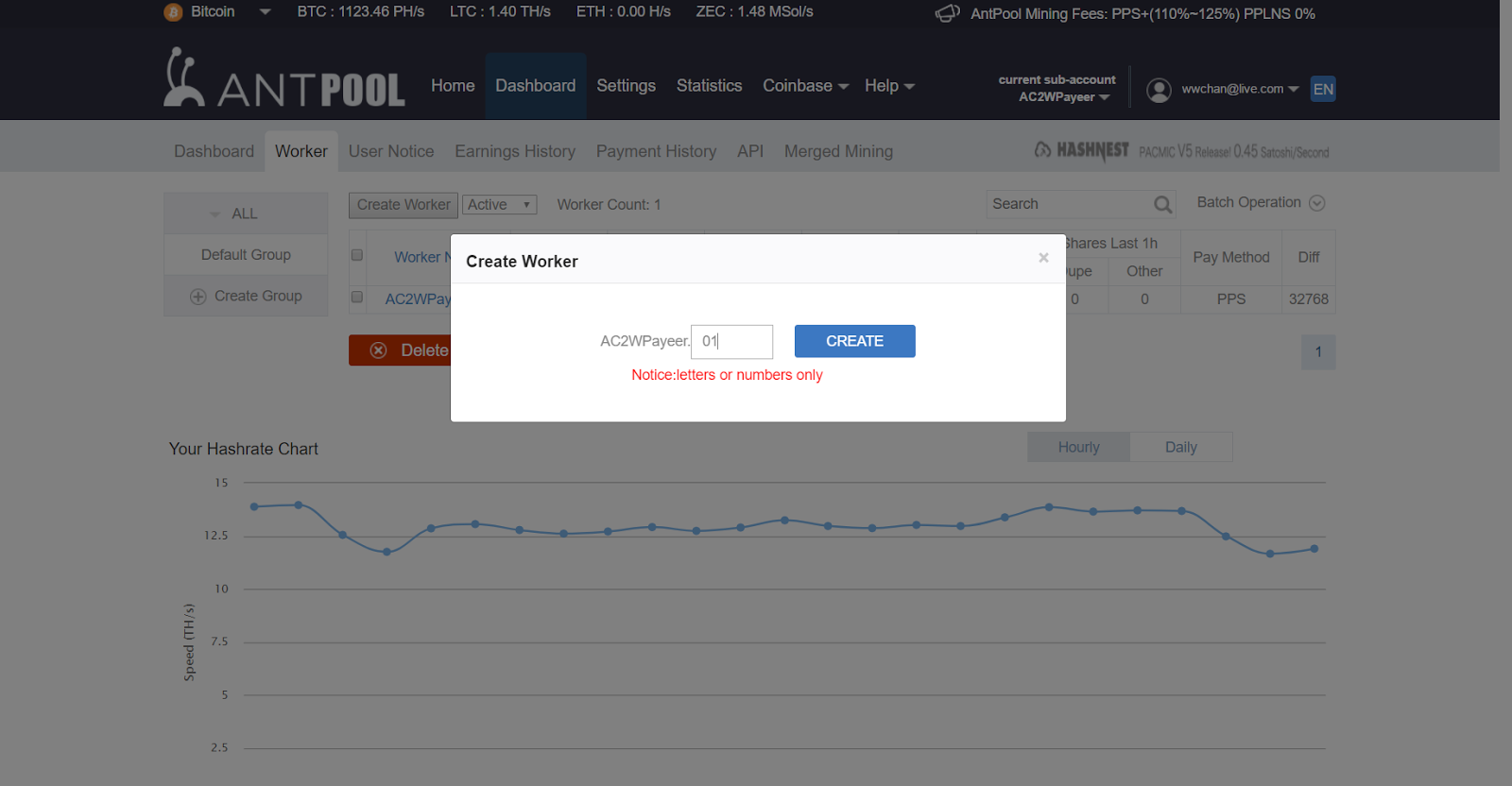Click the Batch Operation circle arrow icon
Viewport: 1512px width, 786px height.
[x=1317, y=203]
